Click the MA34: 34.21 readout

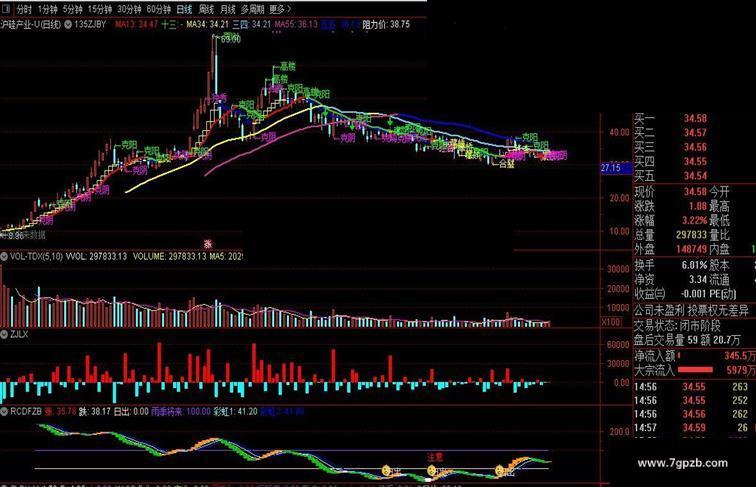(207, 24)
